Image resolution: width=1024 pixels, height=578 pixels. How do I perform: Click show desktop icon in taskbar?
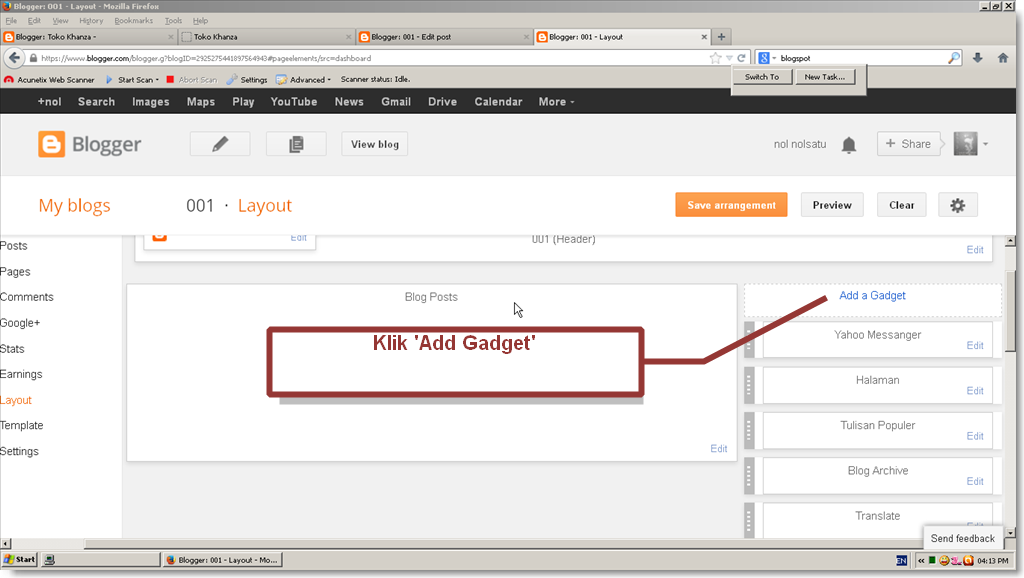(49, 560)
